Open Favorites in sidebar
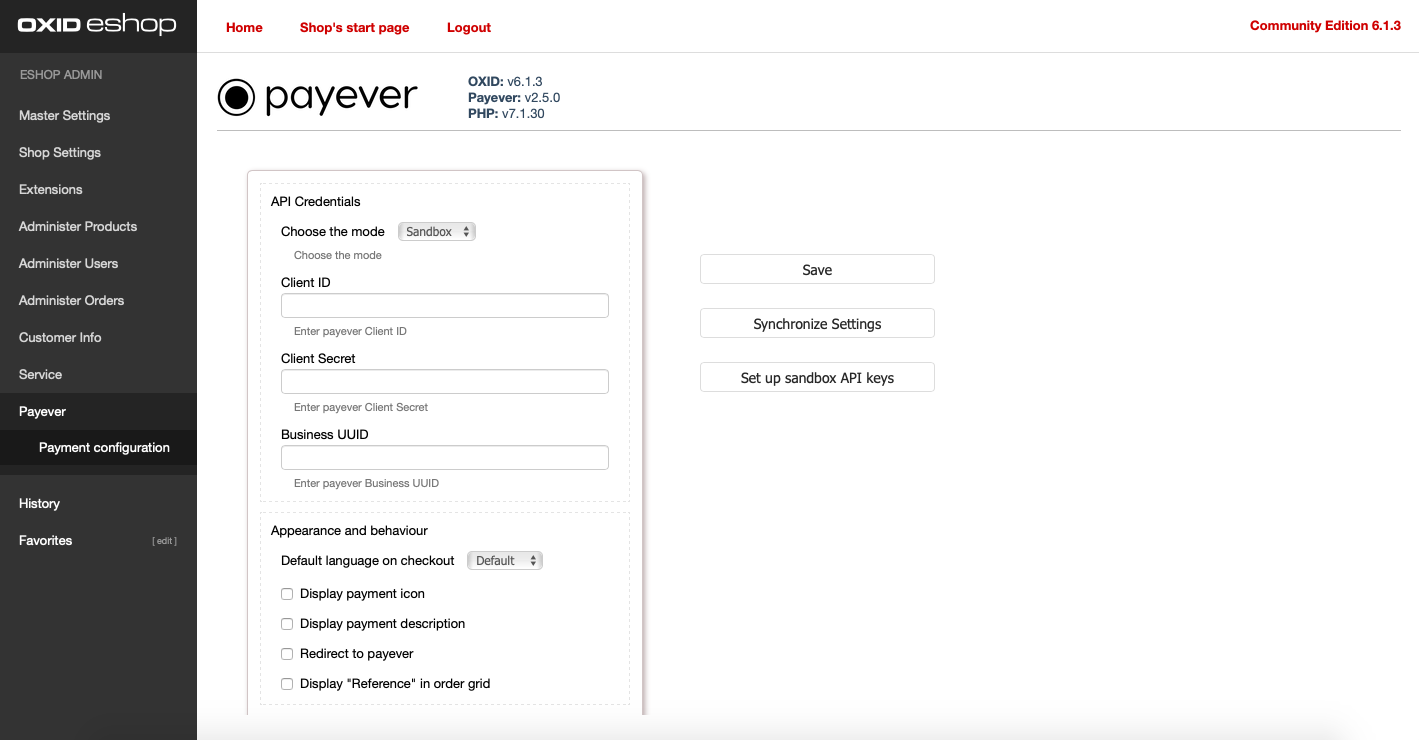Viewport: 1419px width, 740px height. [x=45, y=541]
